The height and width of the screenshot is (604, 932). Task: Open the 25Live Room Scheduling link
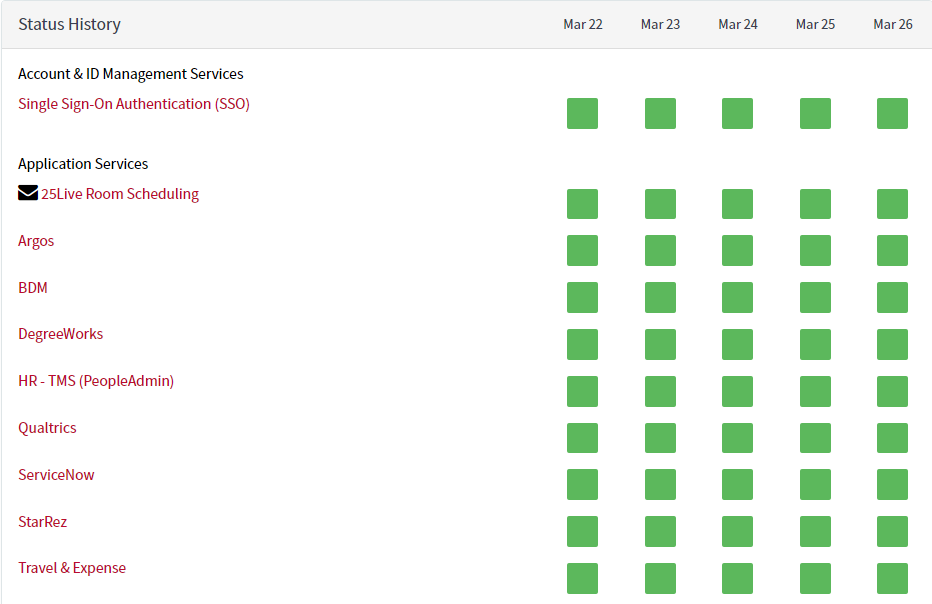click(120, 194)
